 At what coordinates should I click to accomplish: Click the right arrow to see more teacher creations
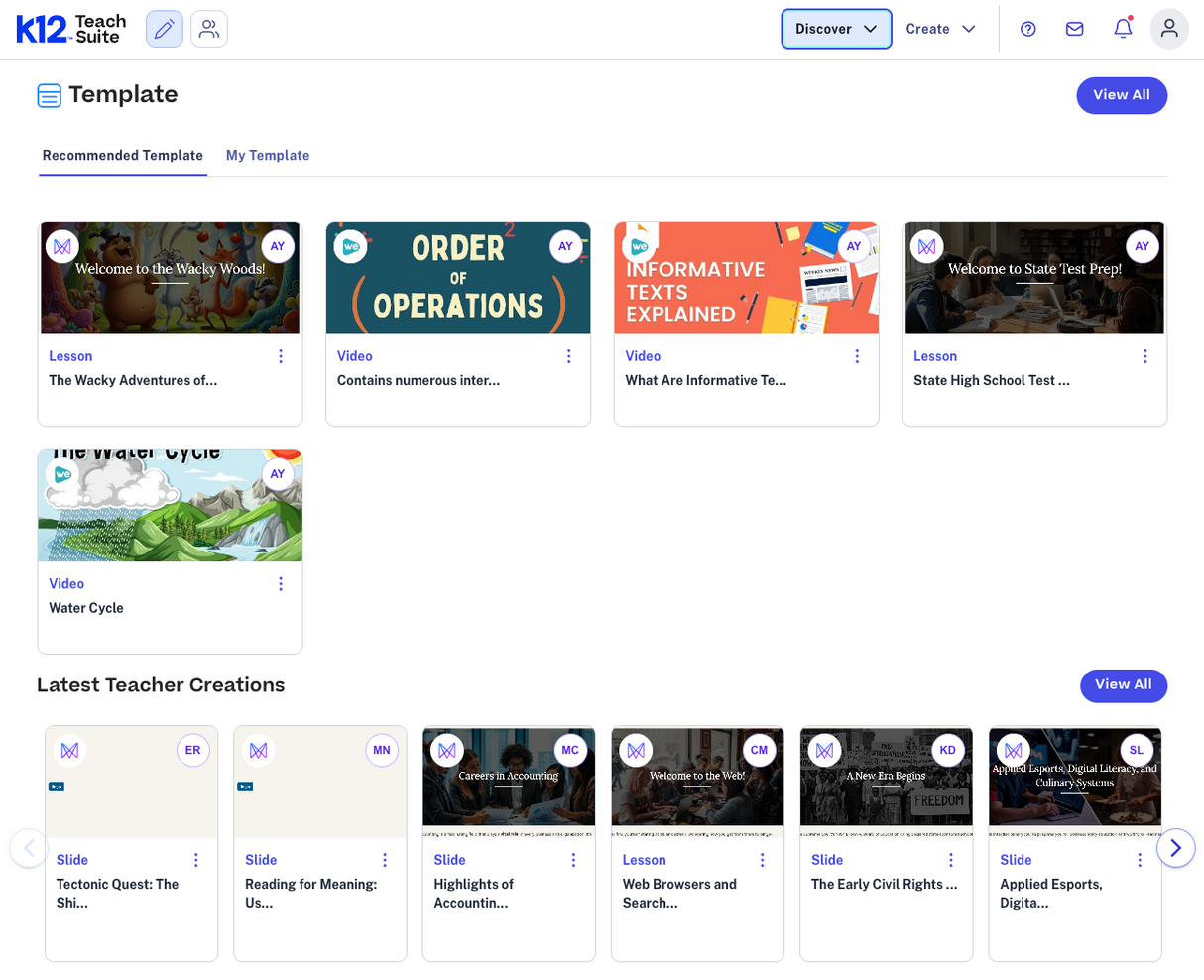[1176, 848]
